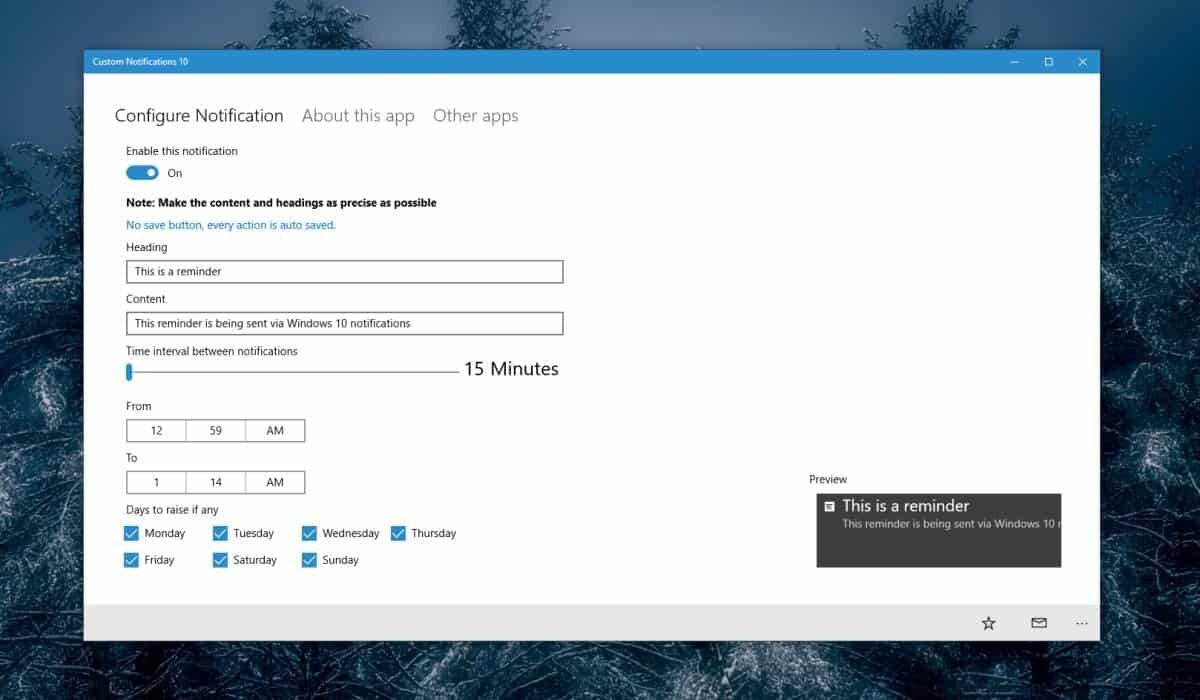Screen dimensions: 1200x700
Task: Disable the Sunday checkbox
Action: [309, 560]
